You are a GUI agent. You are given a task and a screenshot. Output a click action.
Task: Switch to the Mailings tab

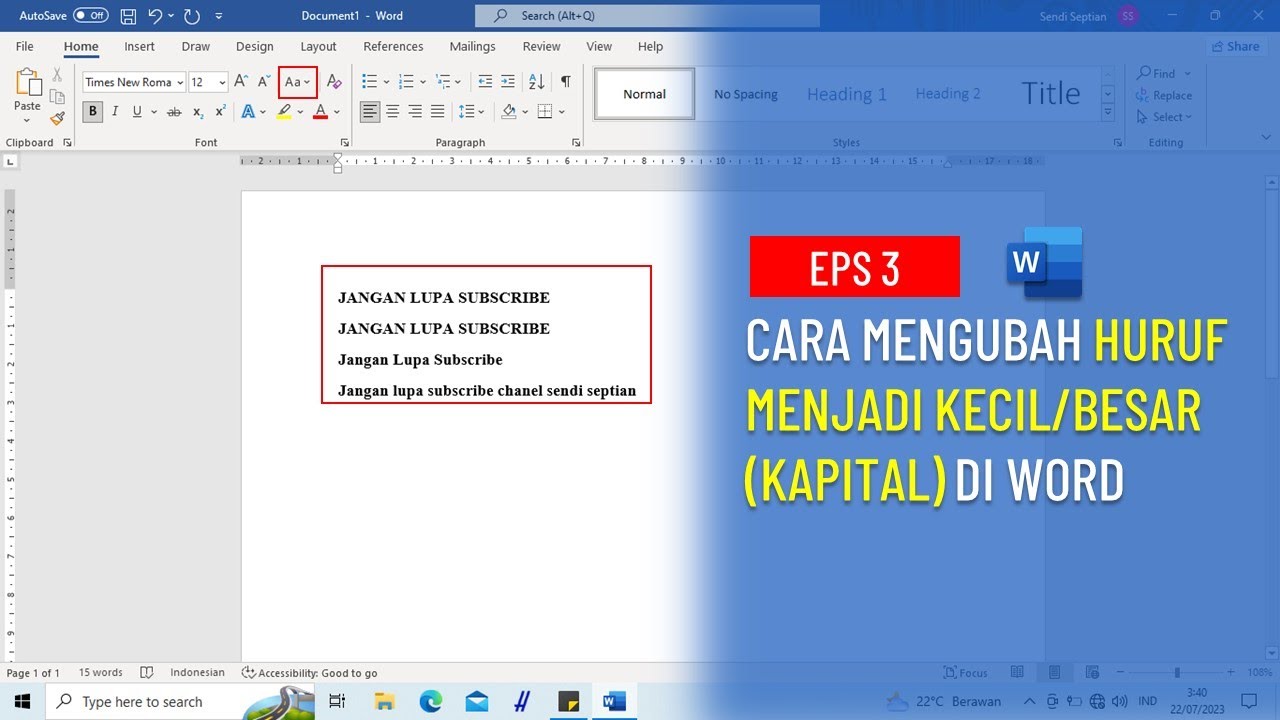coord(472,46)
